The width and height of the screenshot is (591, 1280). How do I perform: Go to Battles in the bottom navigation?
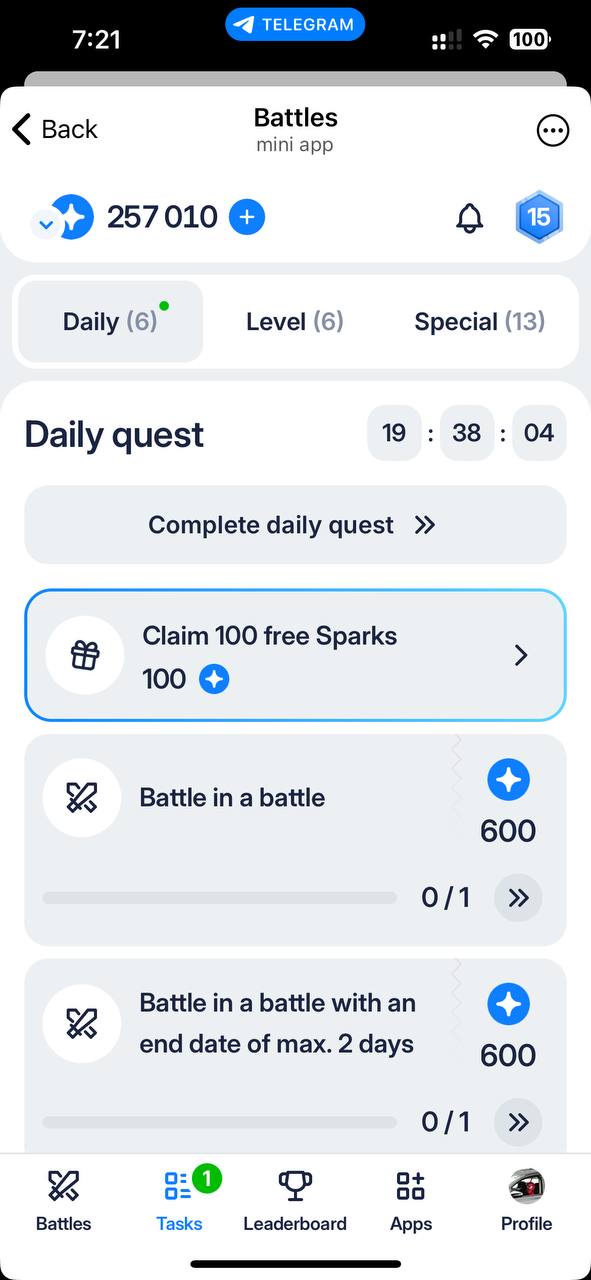pos(63,1201)
